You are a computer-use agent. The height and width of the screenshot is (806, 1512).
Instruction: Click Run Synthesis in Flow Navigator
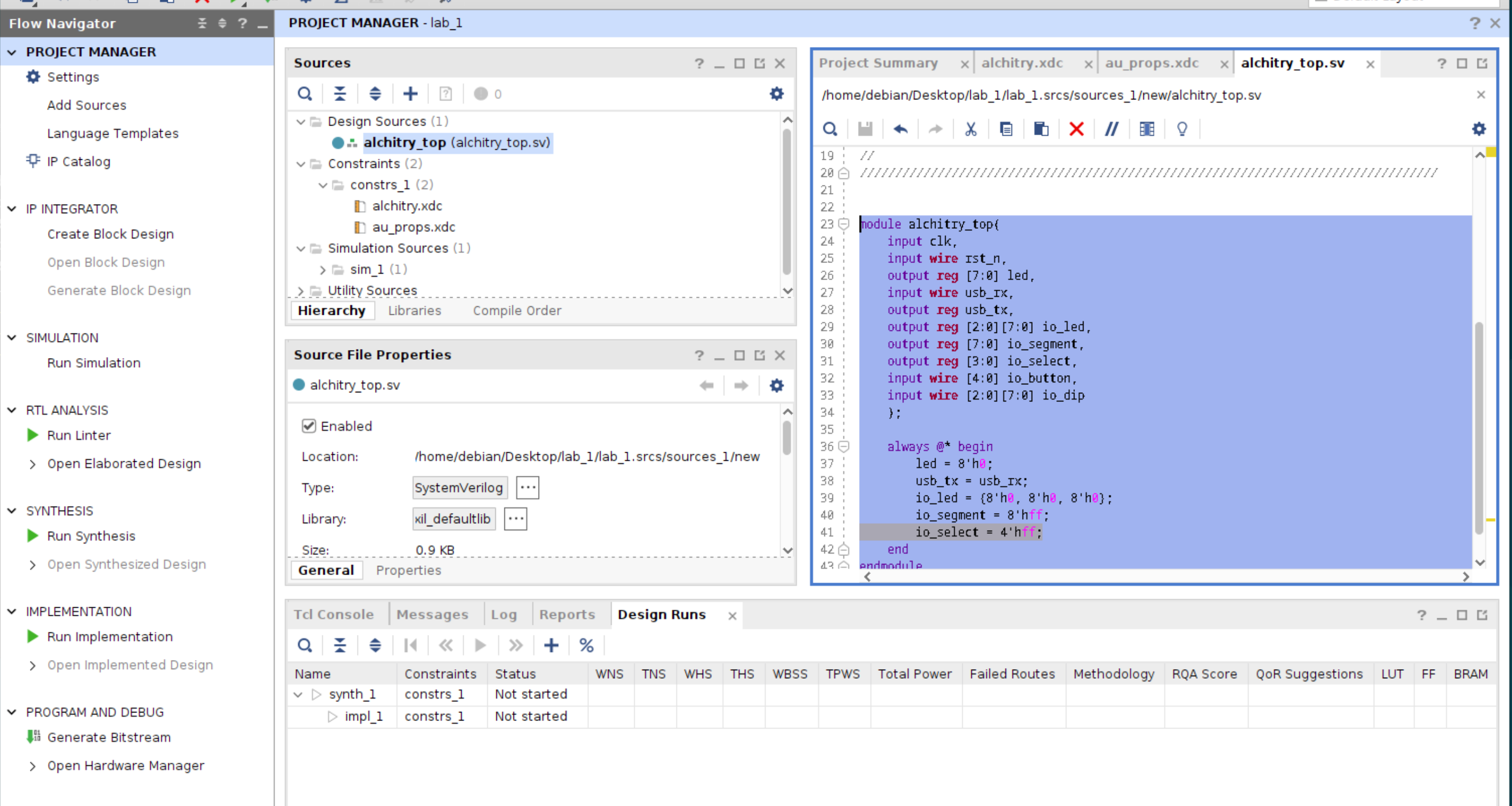click(x=91, y=536)
